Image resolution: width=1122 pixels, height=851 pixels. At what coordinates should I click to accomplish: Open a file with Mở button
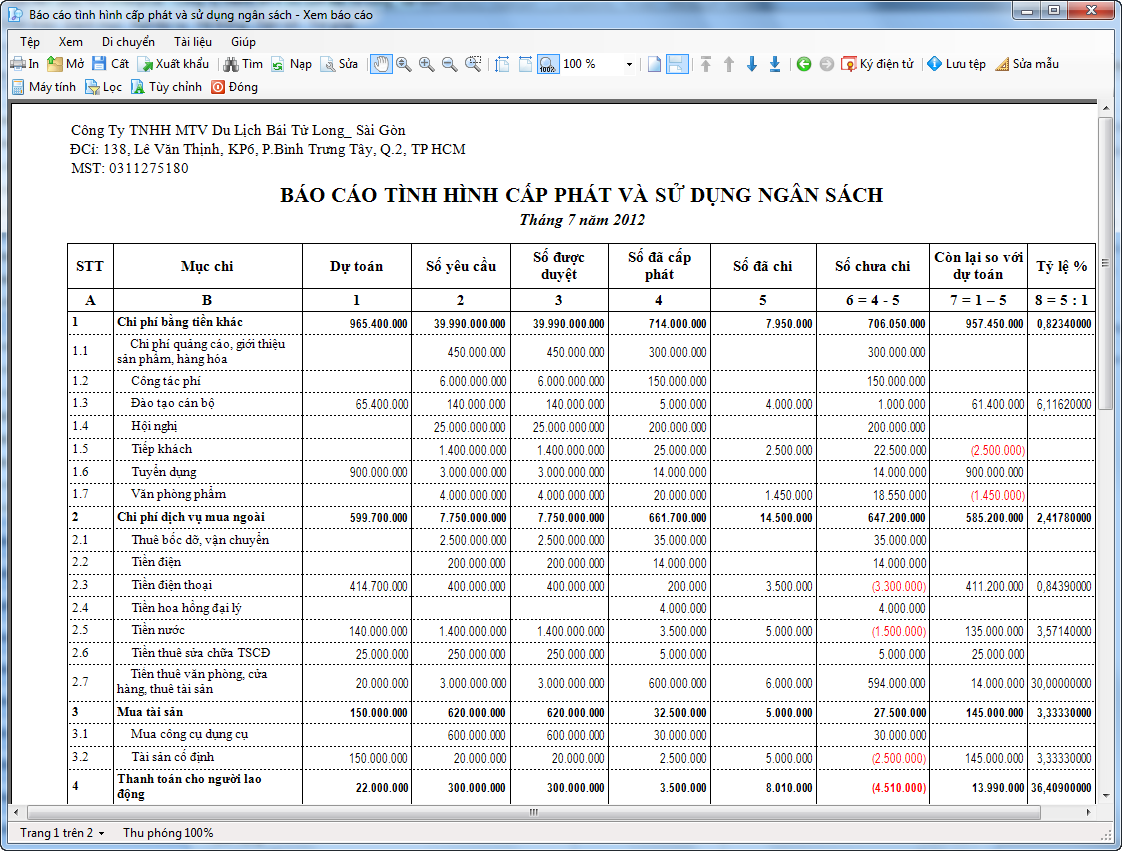[65, 64]
